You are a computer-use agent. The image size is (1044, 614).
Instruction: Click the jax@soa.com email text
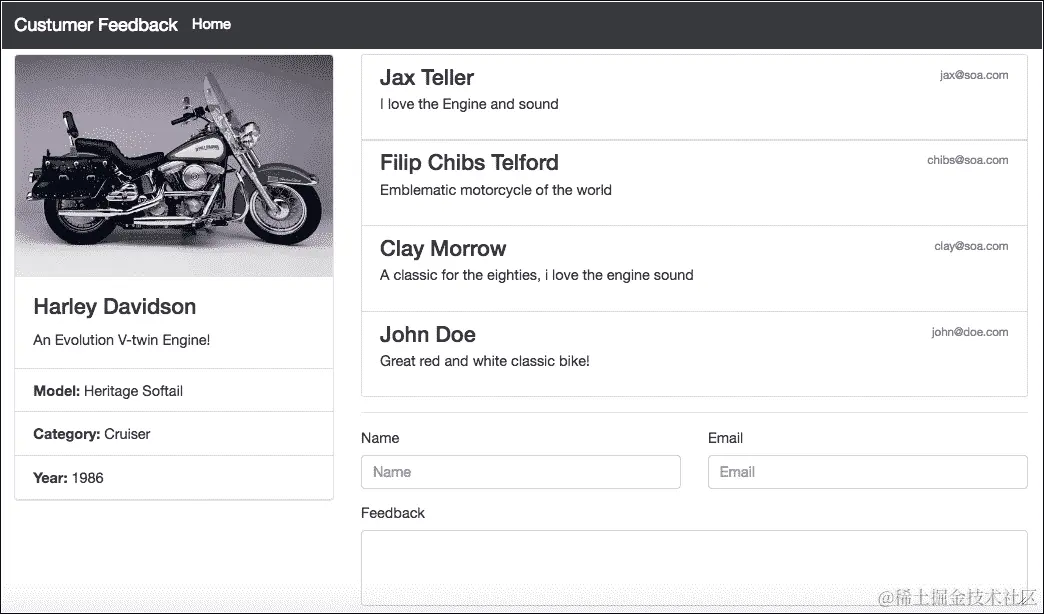click(974, 75)
